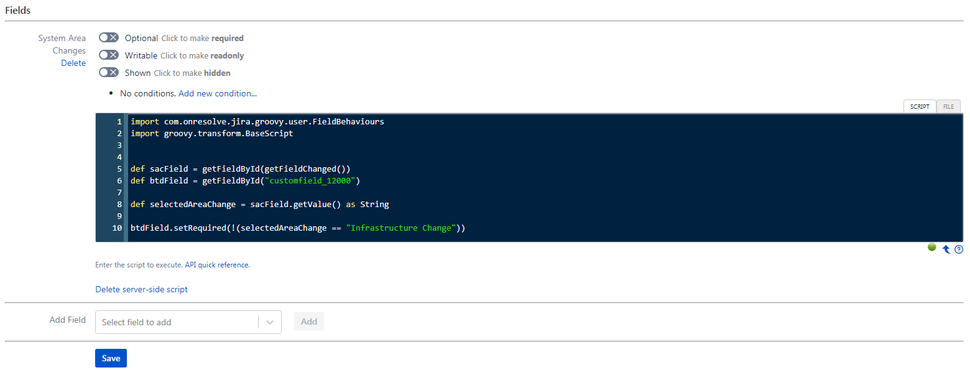
Task: Click the Add button
Action: tap(309, 322)
